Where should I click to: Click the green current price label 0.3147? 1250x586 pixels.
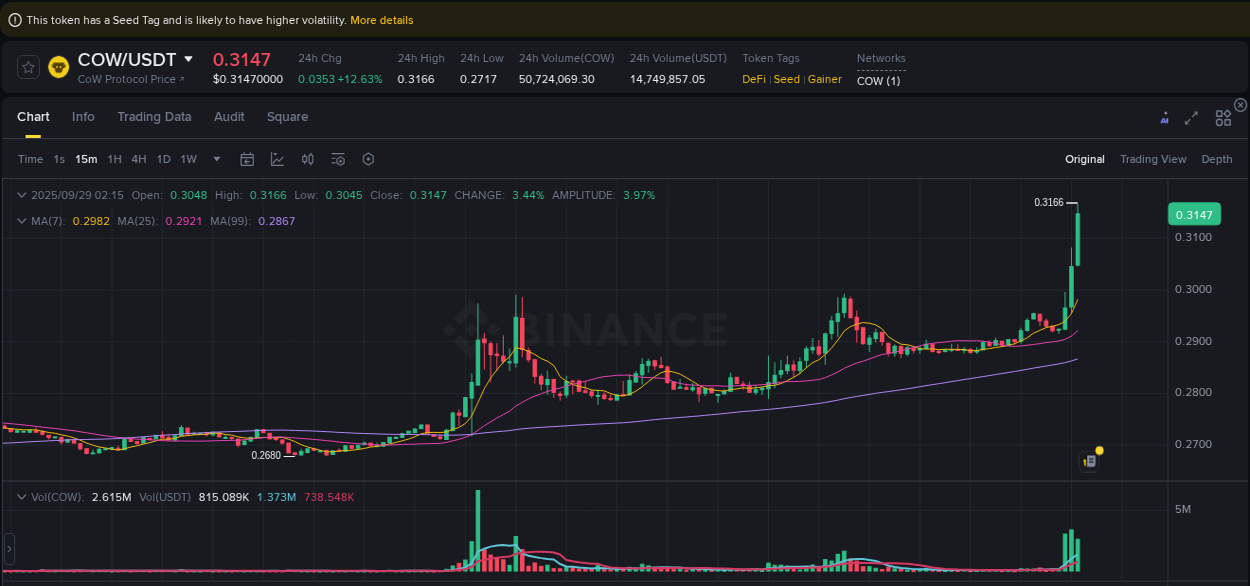(1196, 214)
